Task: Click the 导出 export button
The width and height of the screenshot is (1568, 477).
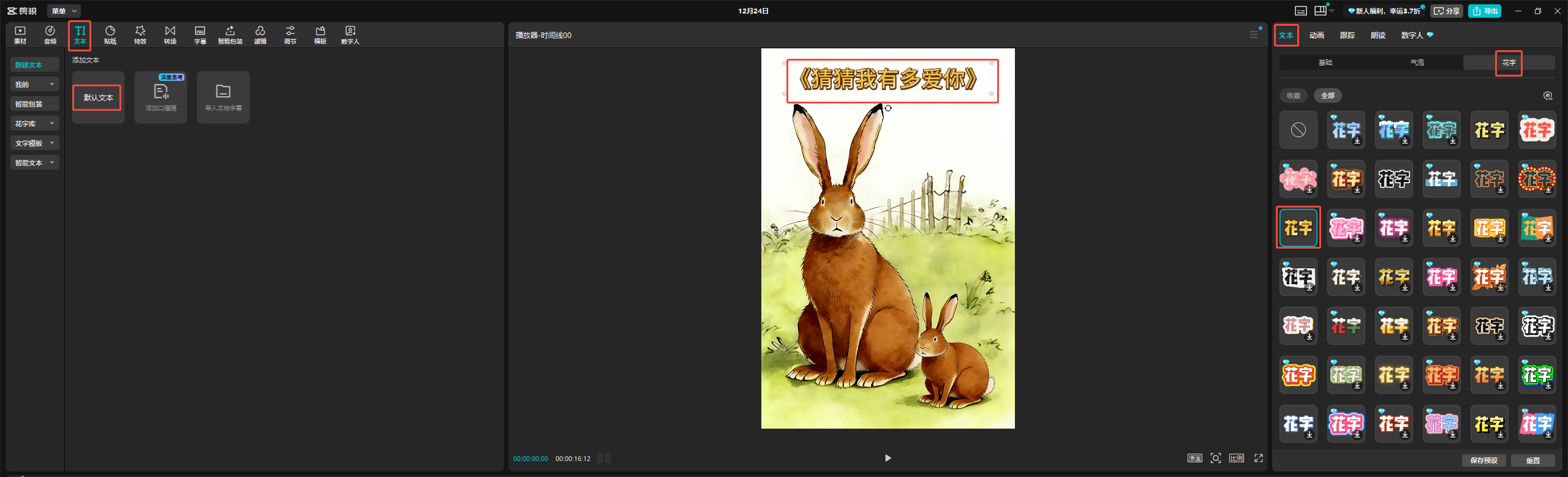Action: pos(1485,11)
